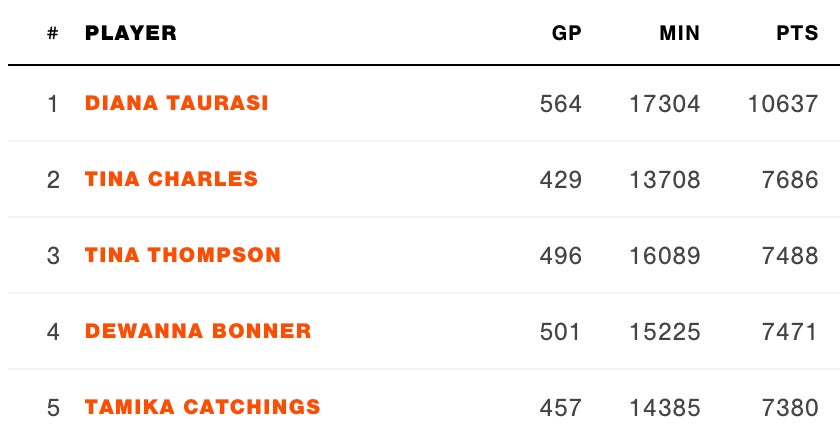840x438 pixels.
Task: Click Diana Taurasi's 564 games played
Action: tap(559, 104)
